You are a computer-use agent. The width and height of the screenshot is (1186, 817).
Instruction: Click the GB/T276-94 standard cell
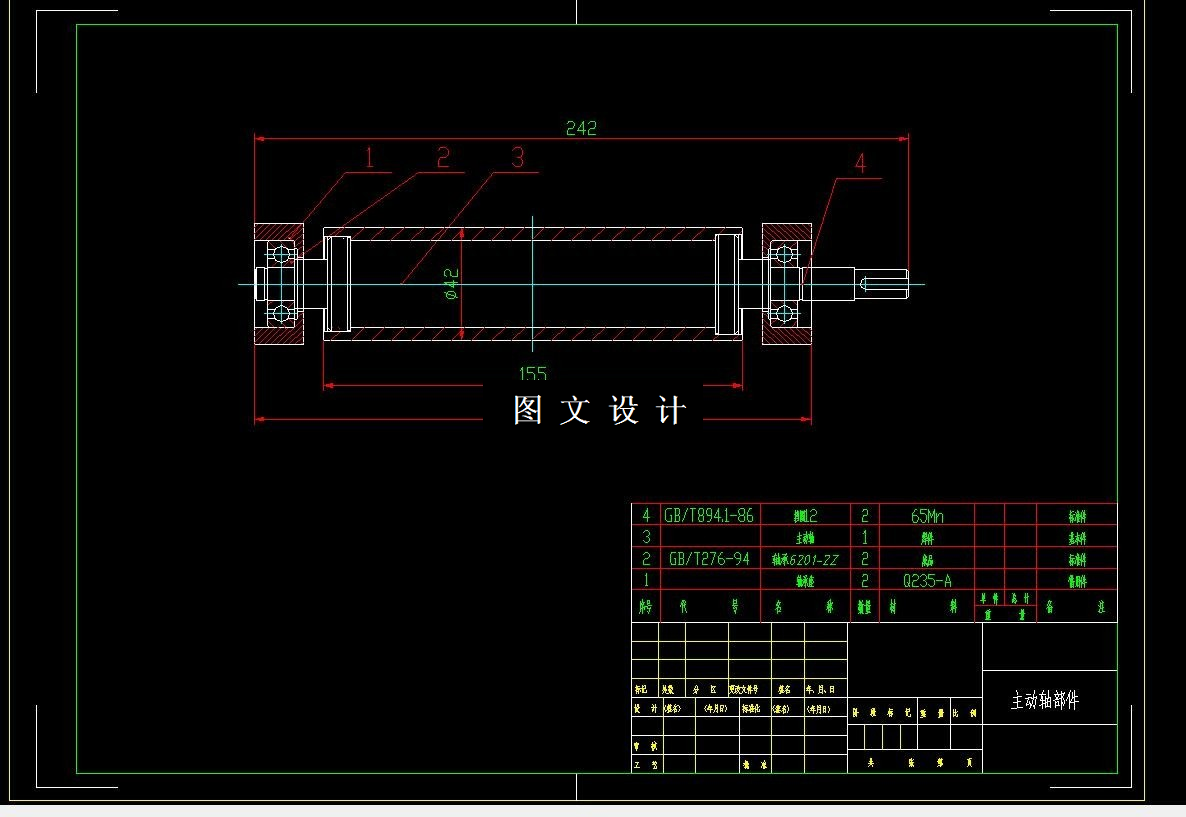[x=709, y=559]
